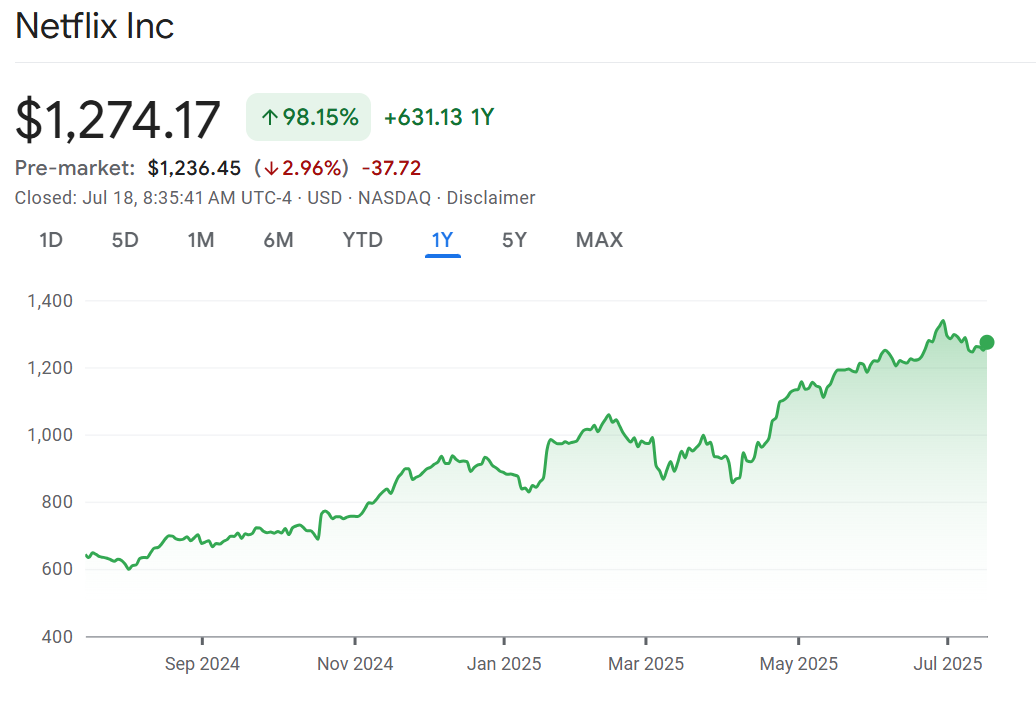The image size is (1036, 706).
Task: Click the 1,400 y-axis label
Action: click(x=50, y=301)
